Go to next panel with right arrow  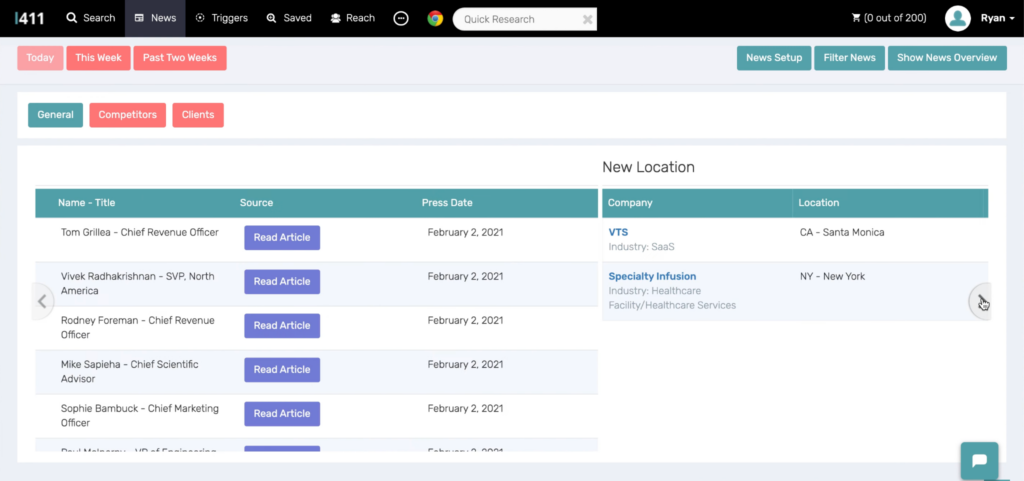pos(980,302)
